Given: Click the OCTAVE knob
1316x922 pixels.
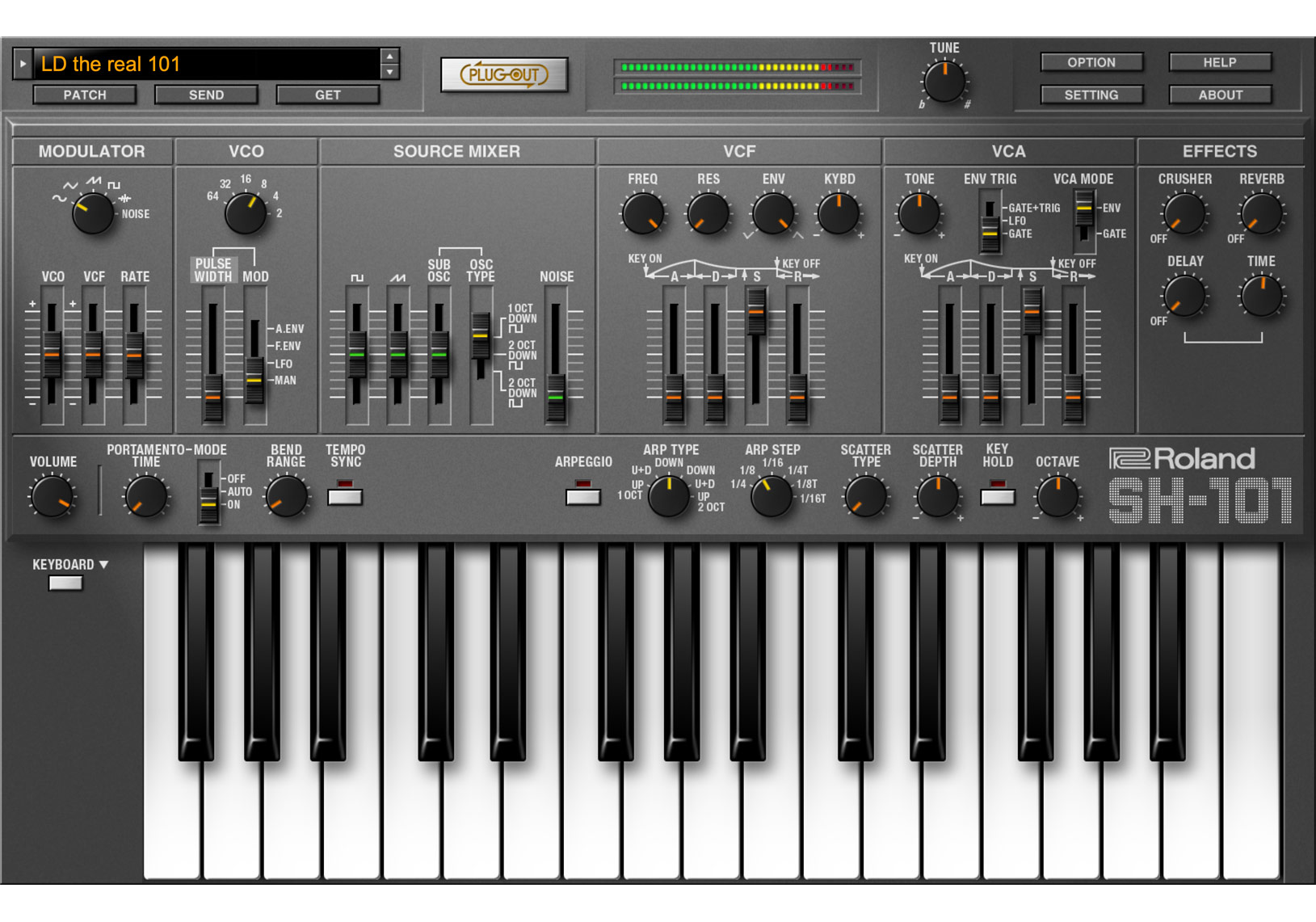Looking at the screenshot, I should click(1057, 496).
